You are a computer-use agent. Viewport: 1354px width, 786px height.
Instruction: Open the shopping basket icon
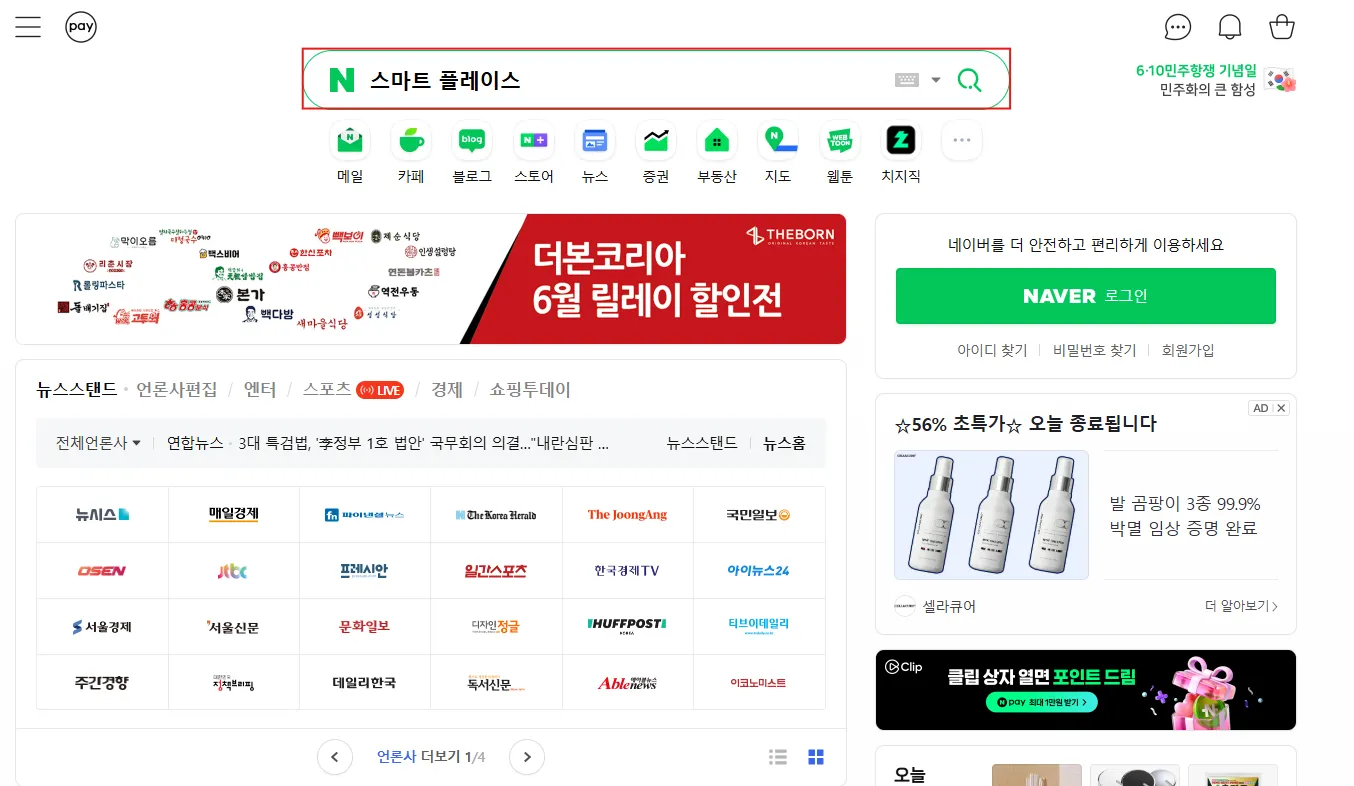(1282, 27)
